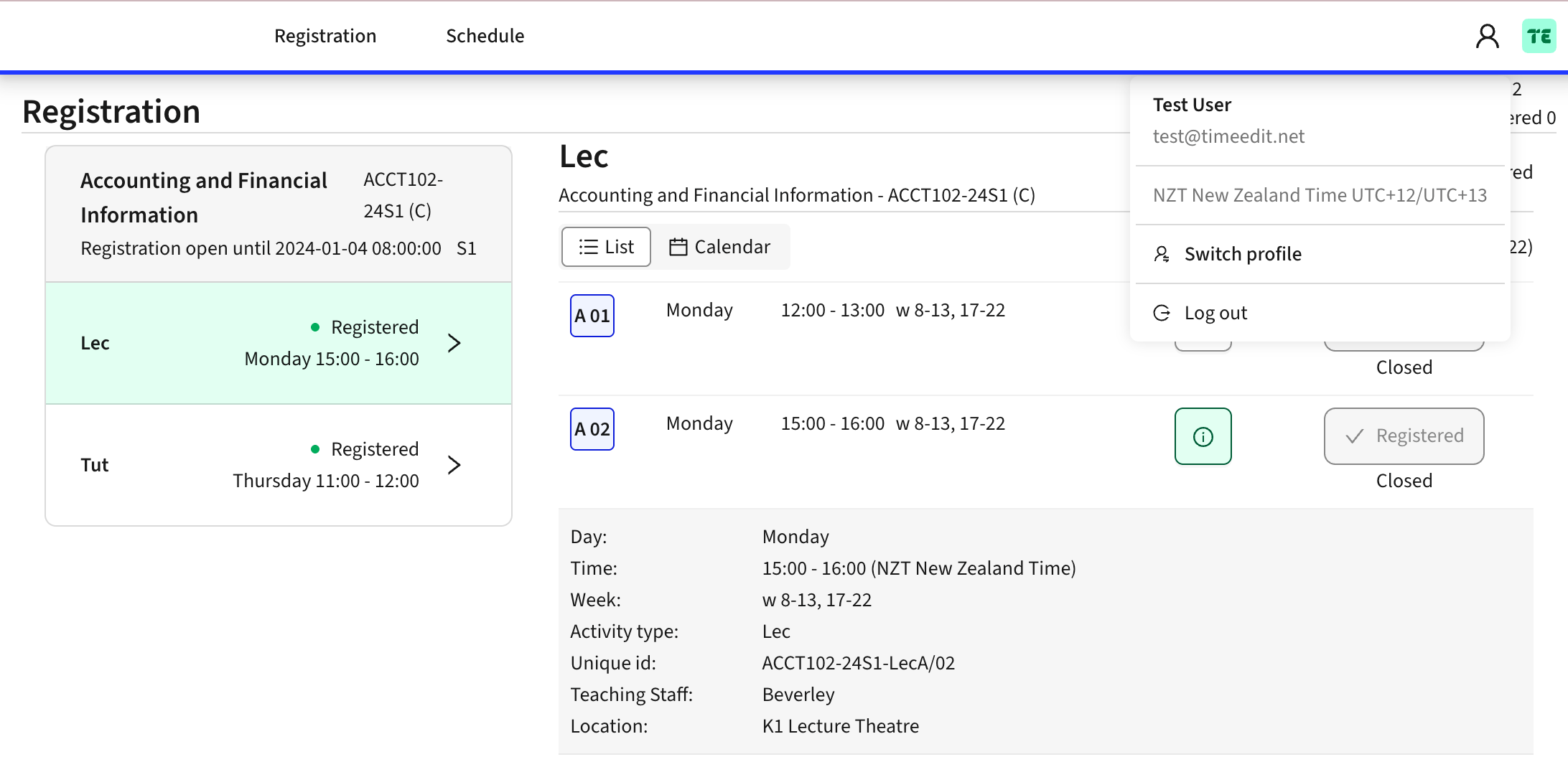The image size is (1568, 762).
Task: Expand the Lec registration card
Action: tap(454, 343)
